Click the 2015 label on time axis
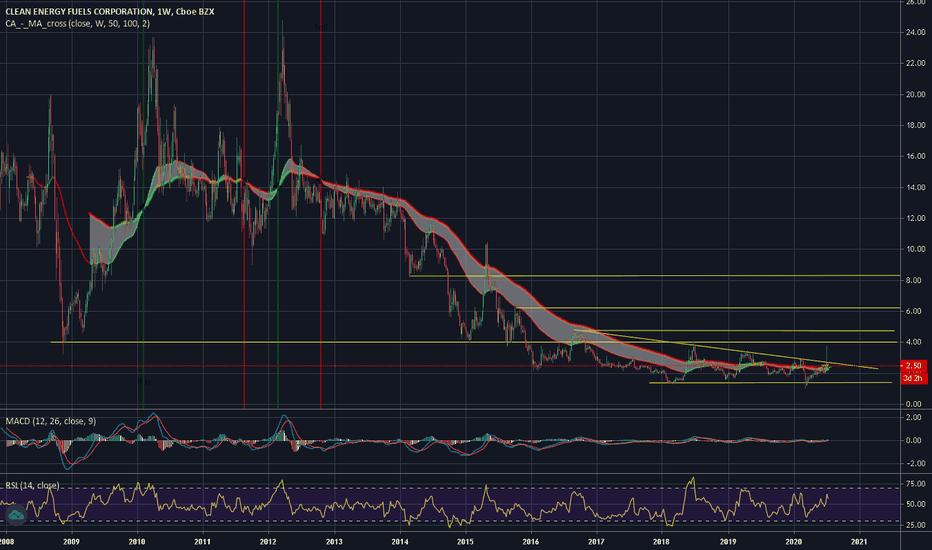This screenshot has width=932, height=550. 465,542
